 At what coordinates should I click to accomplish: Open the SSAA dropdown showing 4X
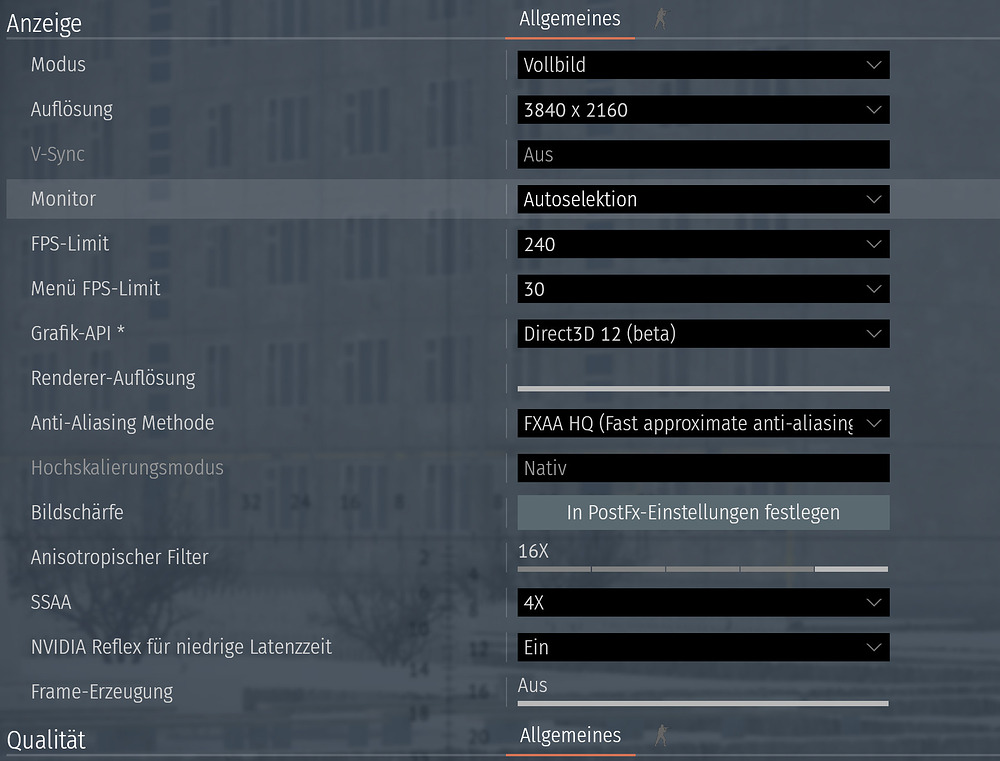click(x=703, y=602)
